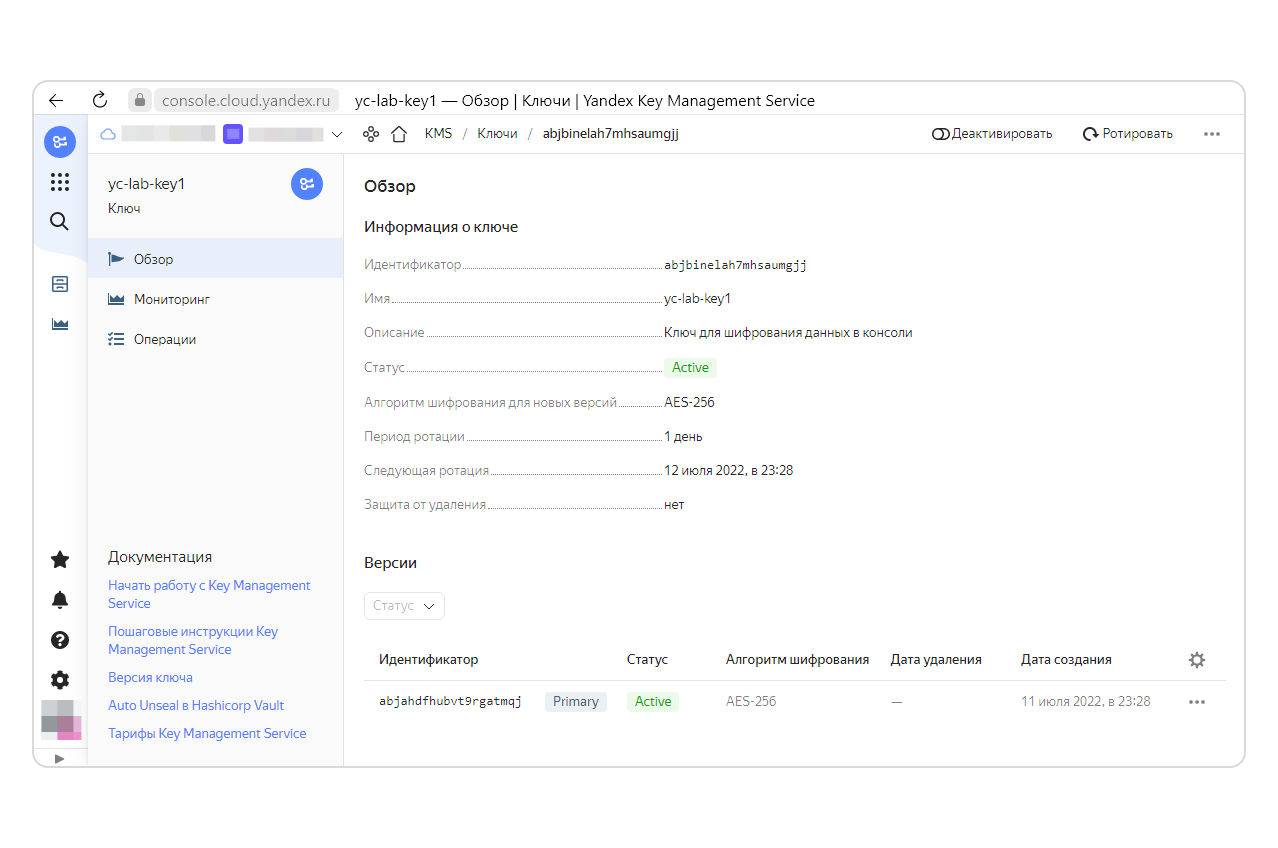This screenshot has height=848, width=1278.
Task: Click the Дата создания column header
Action: point(1066,660)
